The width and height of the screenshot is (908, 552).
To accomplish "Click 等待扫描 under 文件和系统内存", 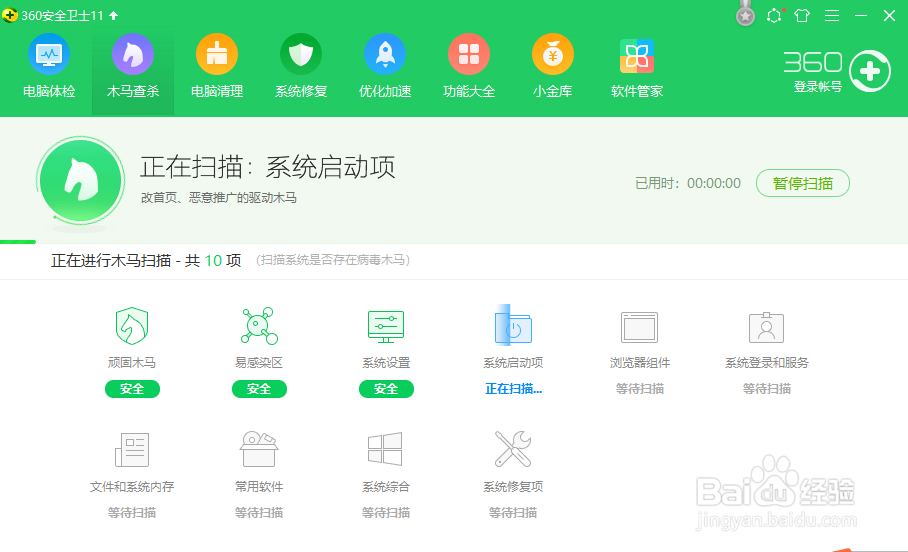I will point(132,513).
